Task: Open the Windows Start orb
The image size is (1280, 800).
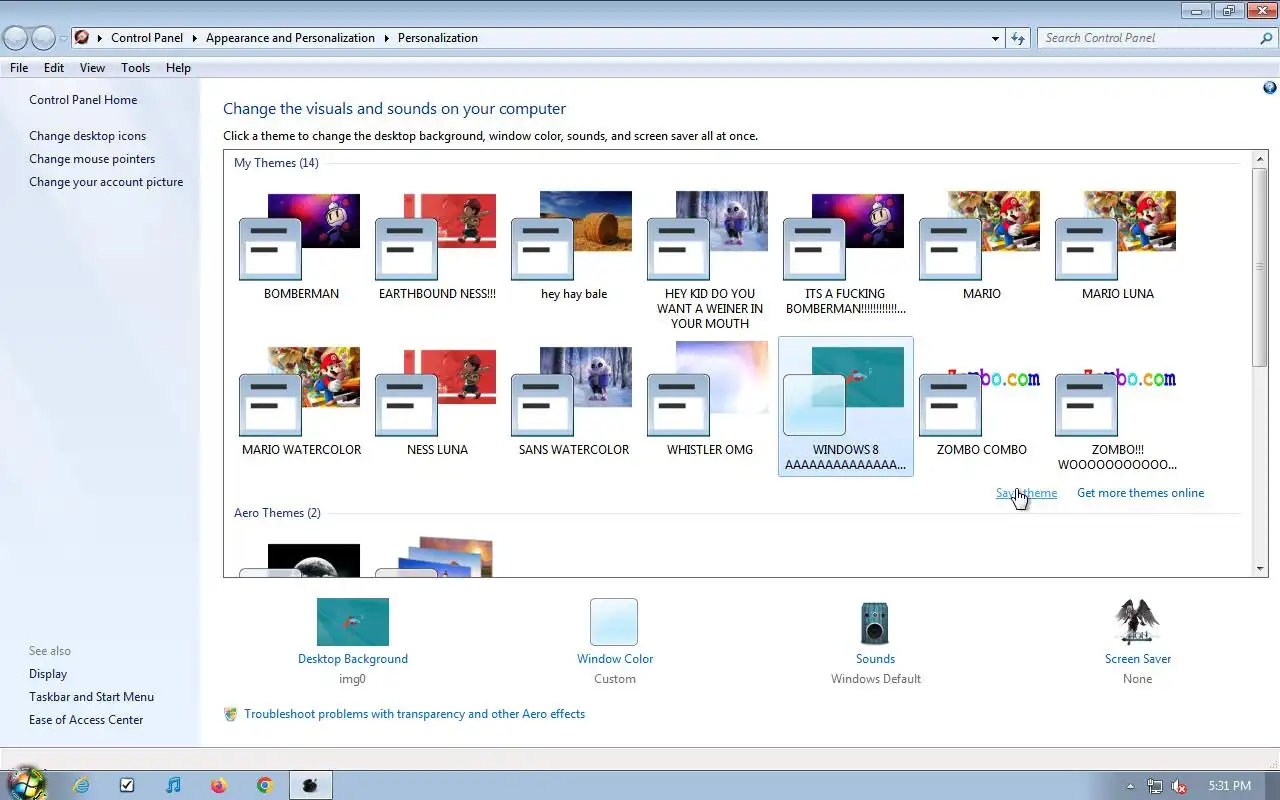Action: 27,783
